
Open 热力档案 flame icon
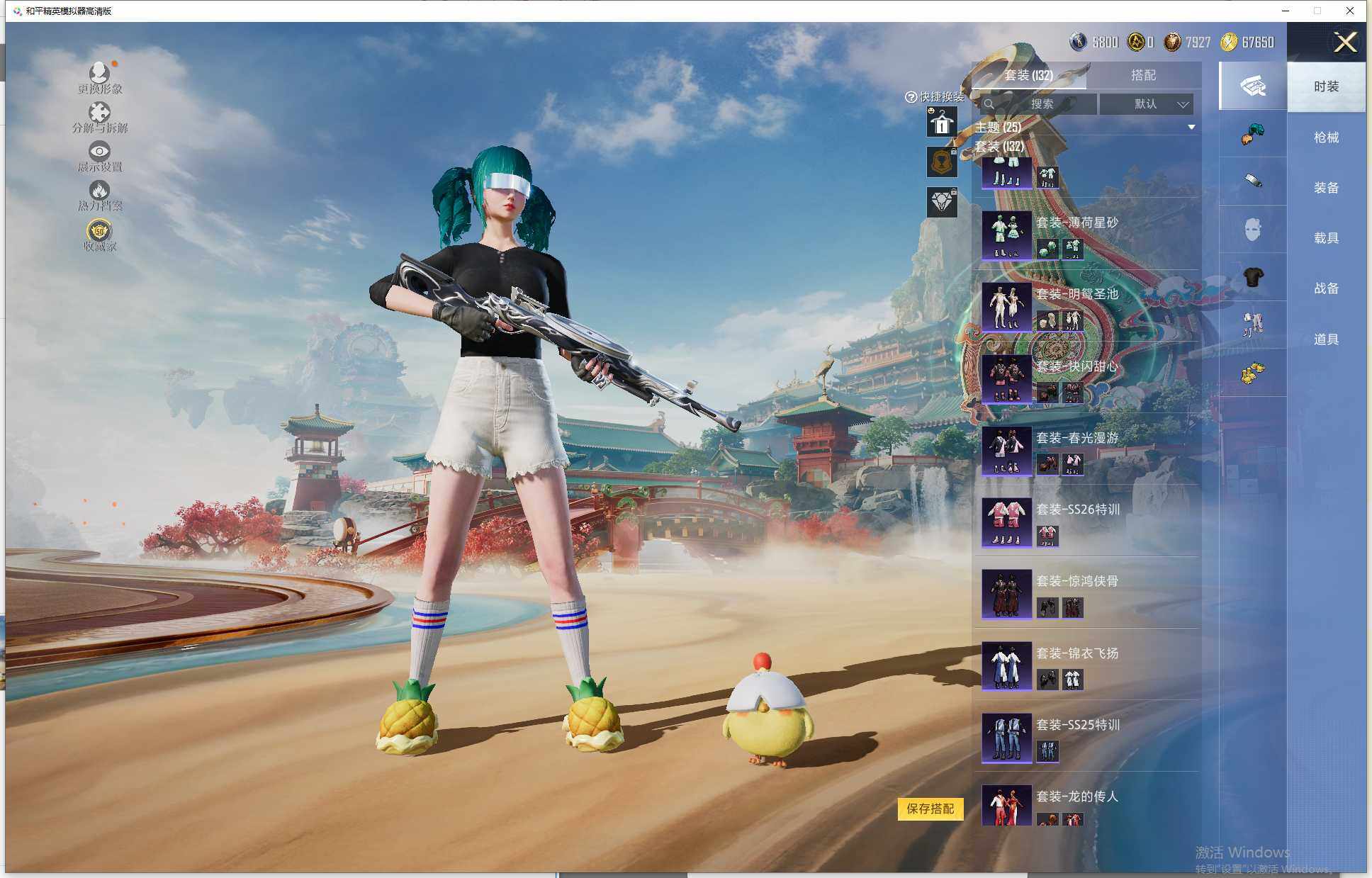point(99,191)
